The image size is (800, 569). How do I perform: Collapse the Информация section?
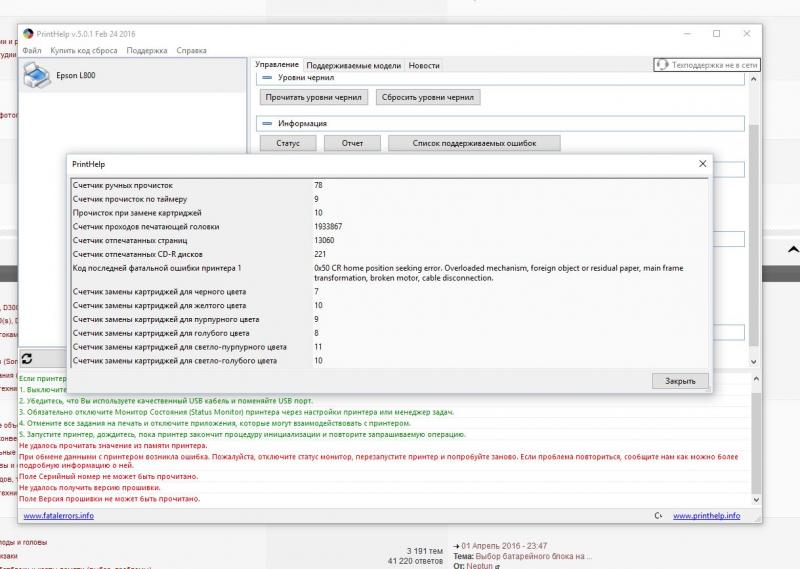tap(267, 123)
